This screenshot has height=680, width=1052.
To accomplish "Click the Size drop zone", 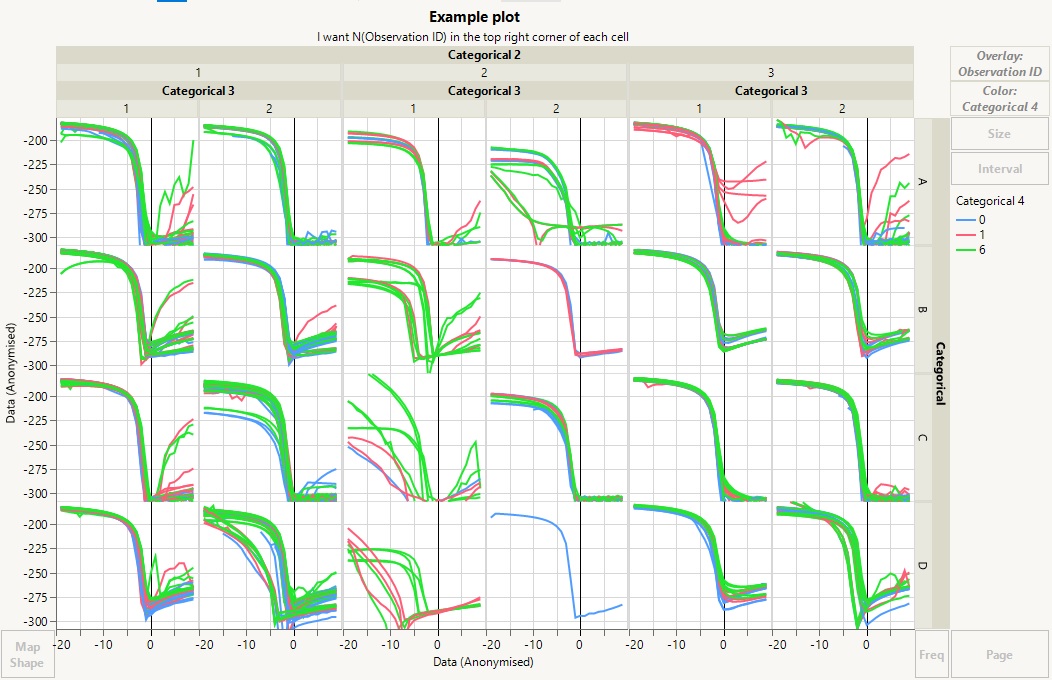I will (x=999, y=133).
